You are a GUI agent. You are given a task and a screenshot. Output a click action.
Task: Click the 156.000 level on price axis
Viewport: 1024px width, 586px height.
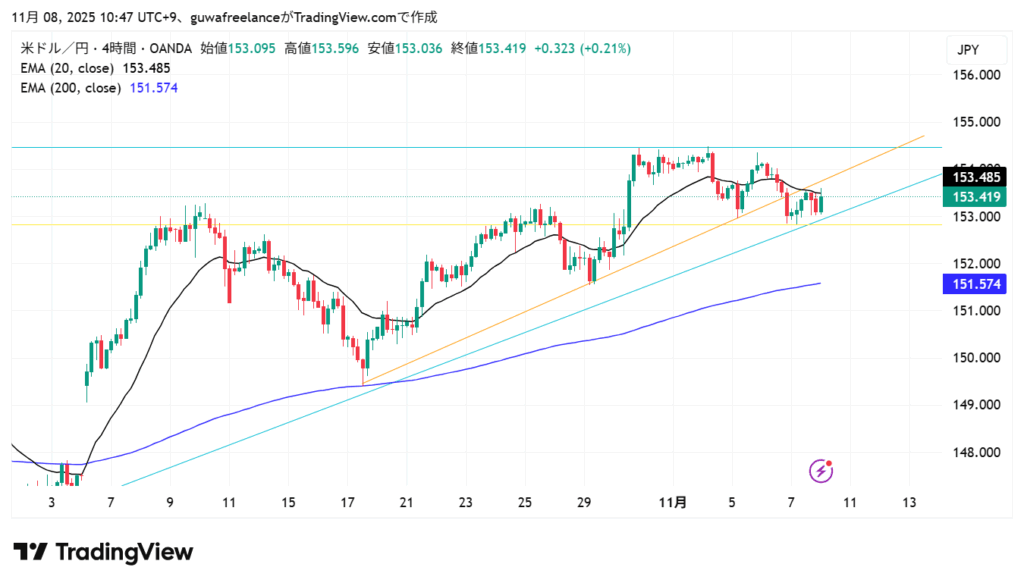pos(976,75)
